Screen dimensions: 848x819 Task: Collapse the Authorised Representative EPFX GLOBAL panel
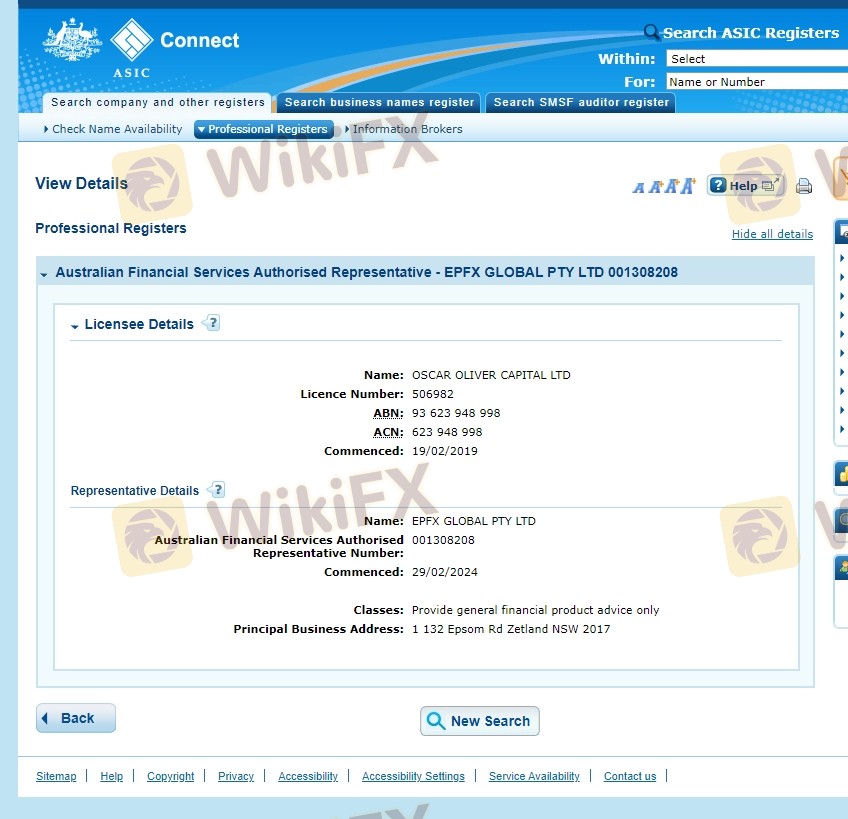tap(44, 273)
